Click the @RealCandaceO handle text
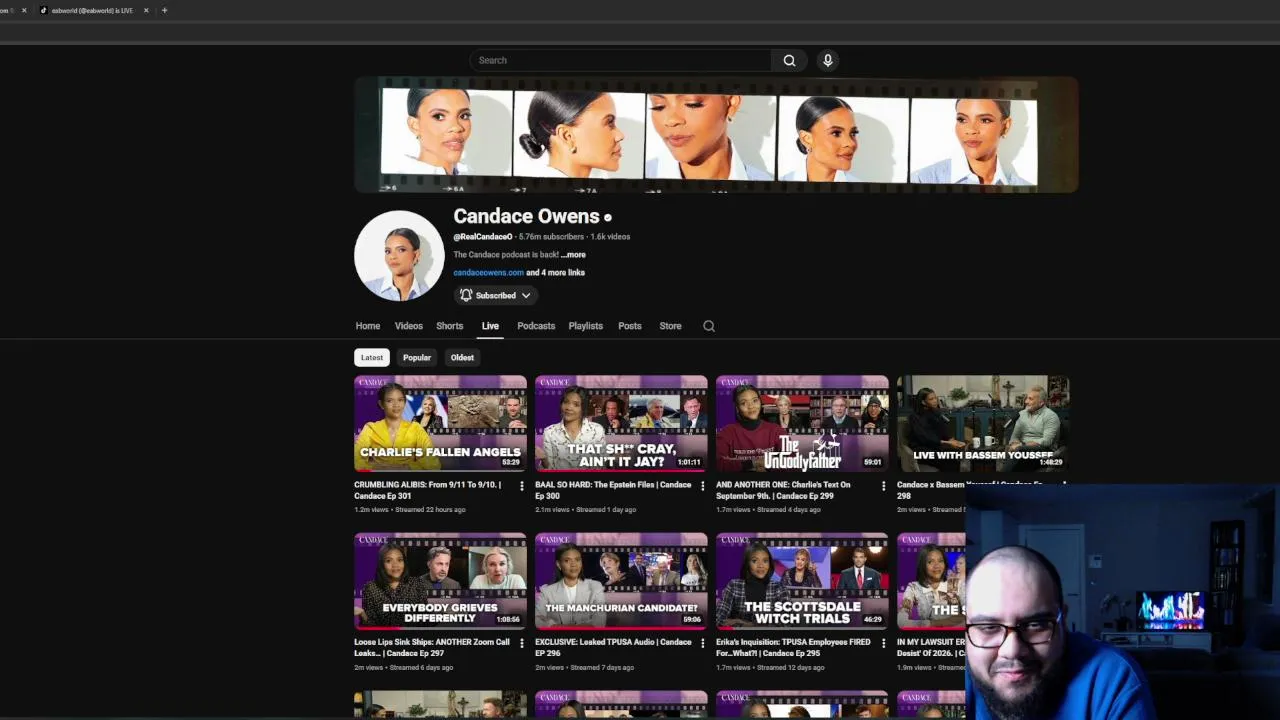Image resolution: width=1280 pixels, height=720 pixels. click(x=483, y=237)
